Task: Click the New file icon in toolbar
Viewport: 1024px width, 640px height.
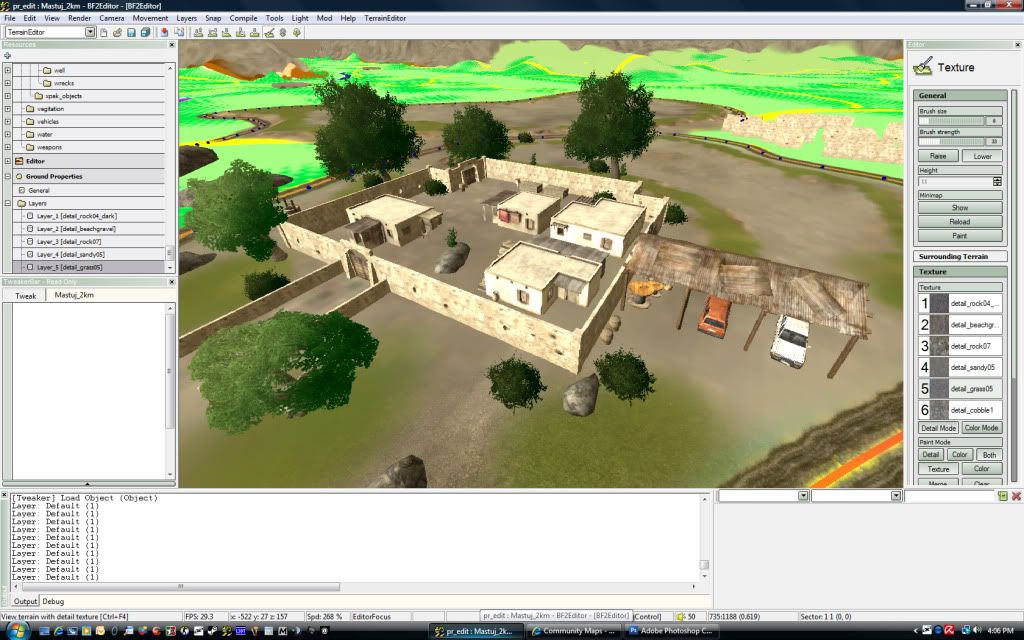Action: (x=104, y=32)
